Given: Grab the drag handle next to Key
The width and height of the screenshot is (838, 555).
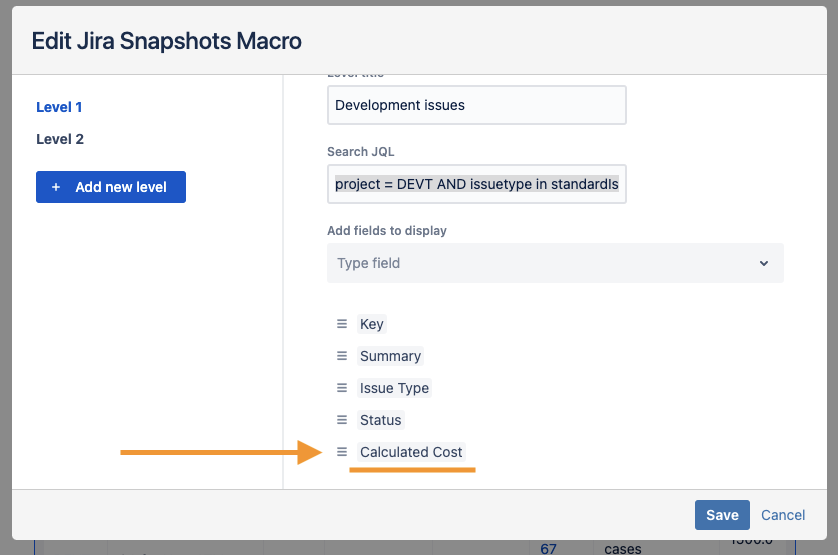Looking at the screenshot, I should click(x=342, y=324).
